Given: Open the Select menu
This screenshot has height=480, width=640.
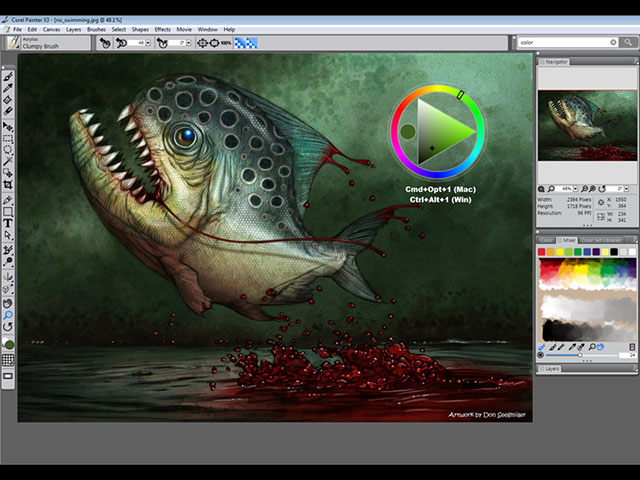Looking at the screenshot, I should (119, 29).
